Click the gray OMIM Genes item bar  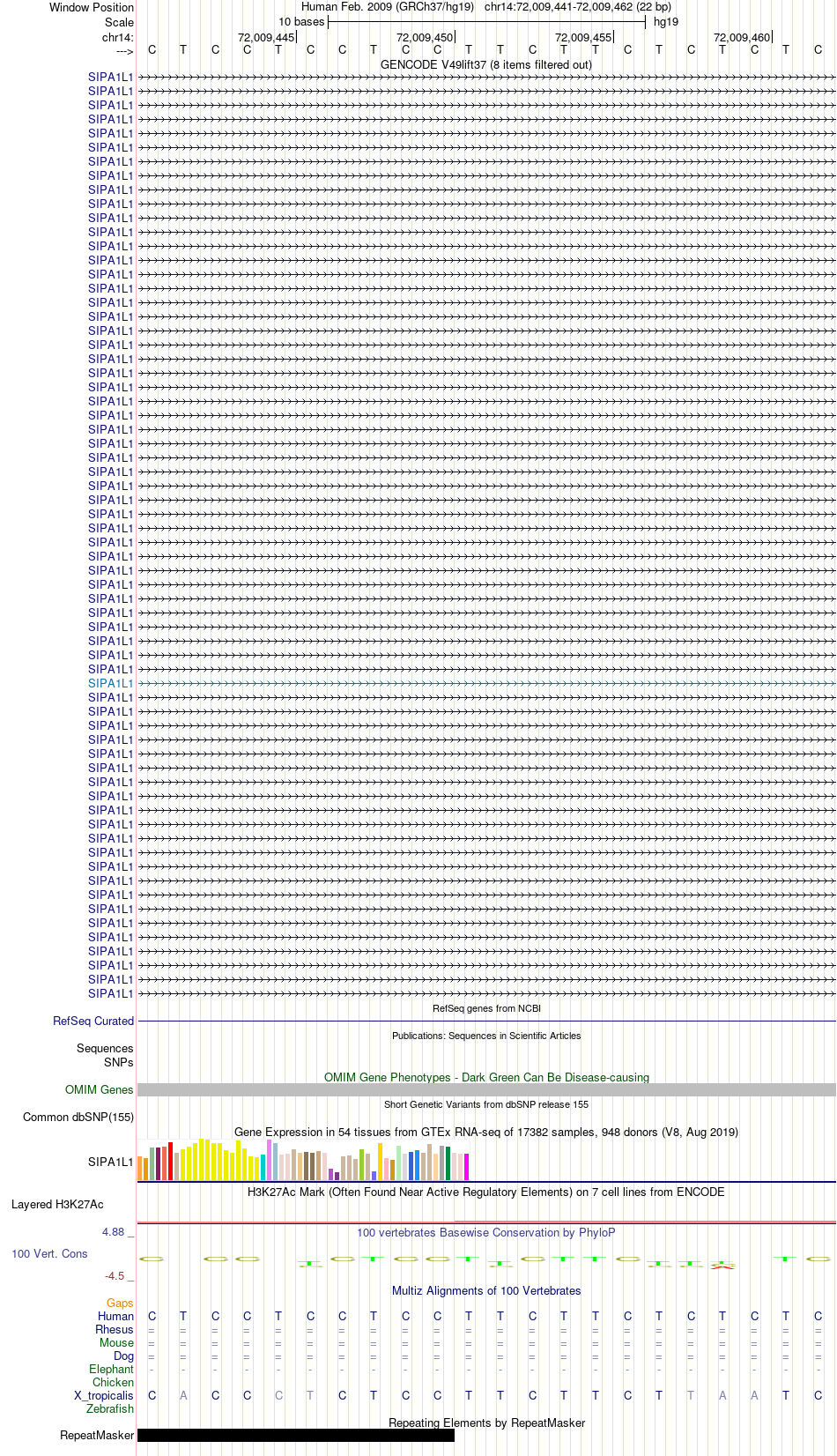click(x=486, y=1090)
